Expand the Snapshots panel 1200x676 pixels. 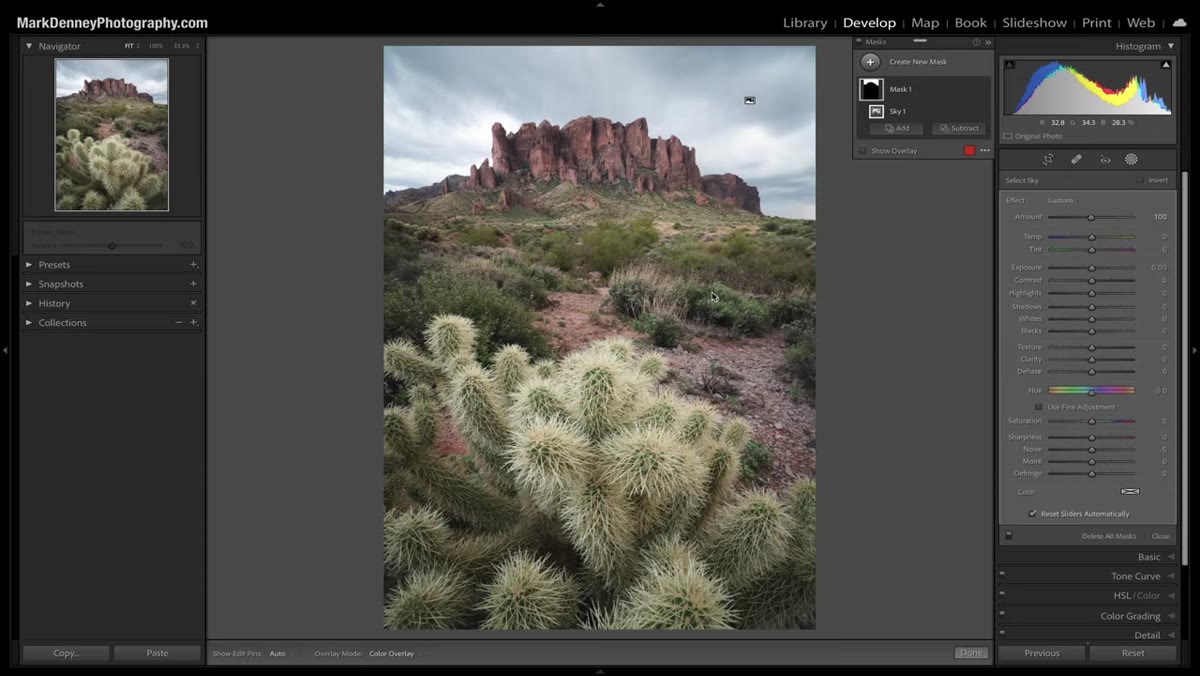point(29,284)
